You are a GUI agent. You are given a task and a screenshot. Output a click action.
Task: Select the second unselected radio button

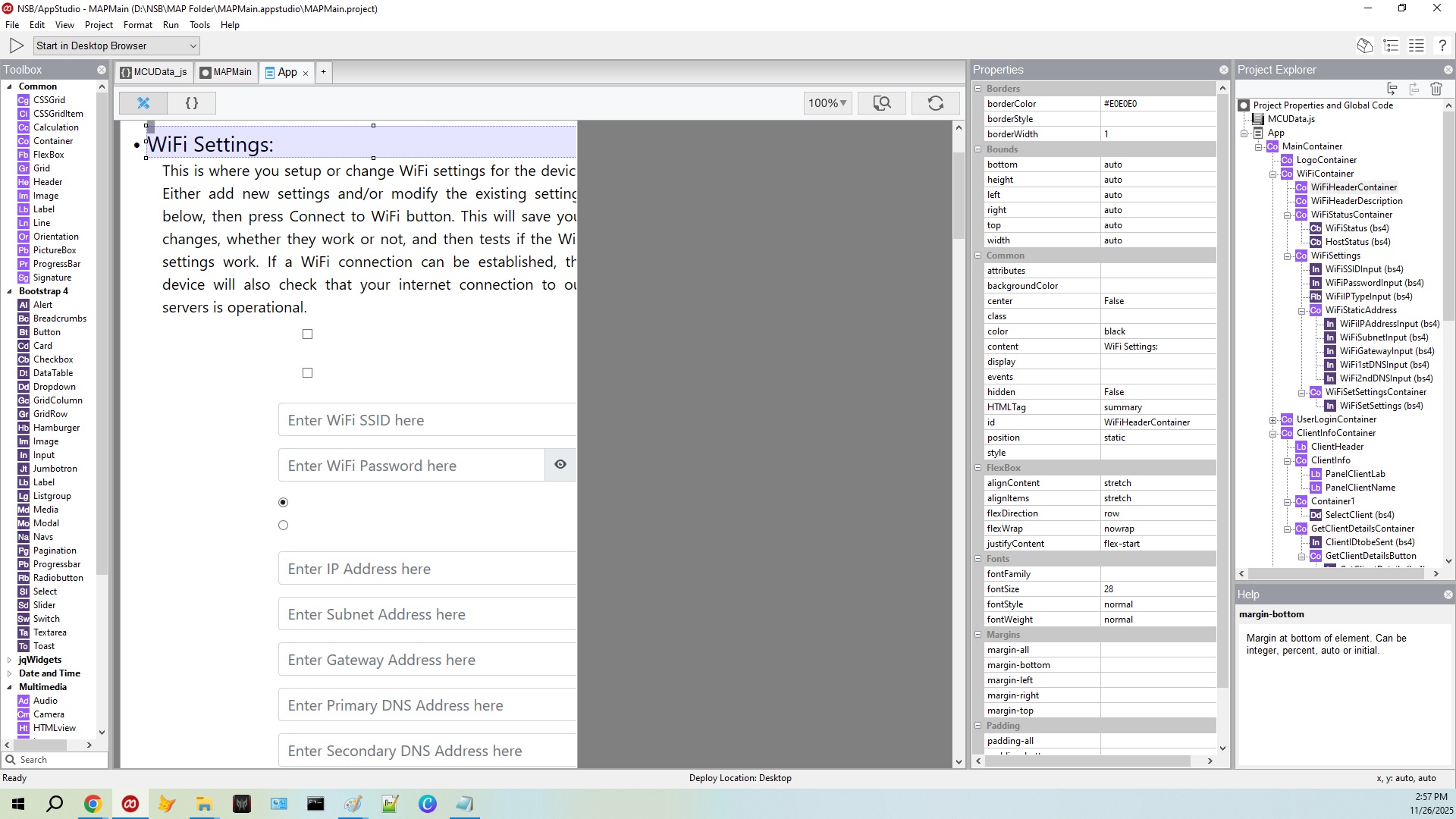[x=284, y=526]
